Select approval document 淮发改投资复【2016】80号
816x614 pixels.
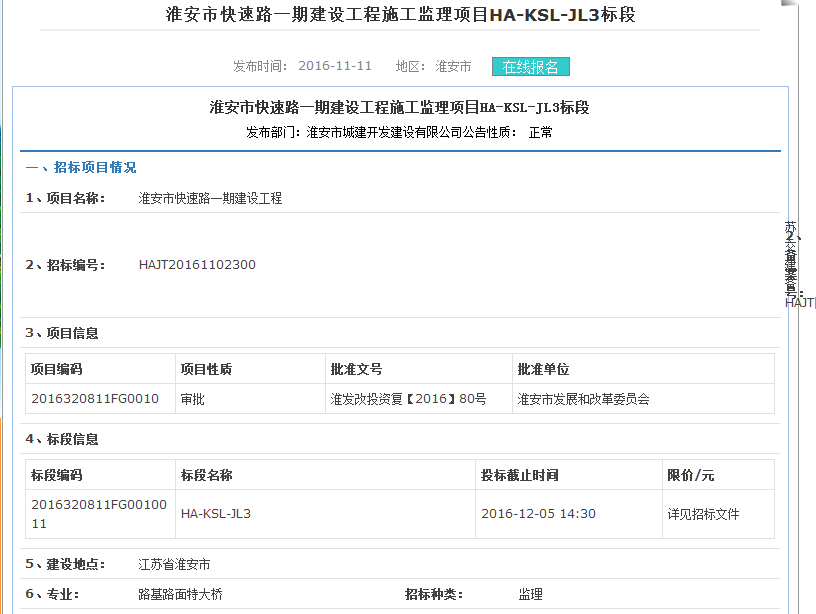[x=408, y=399]
